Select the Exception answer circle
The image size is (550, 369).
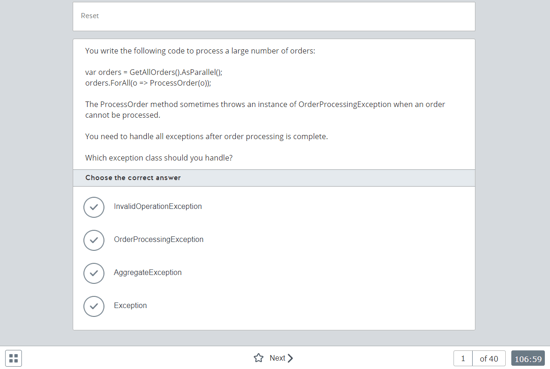click(94, 306)
